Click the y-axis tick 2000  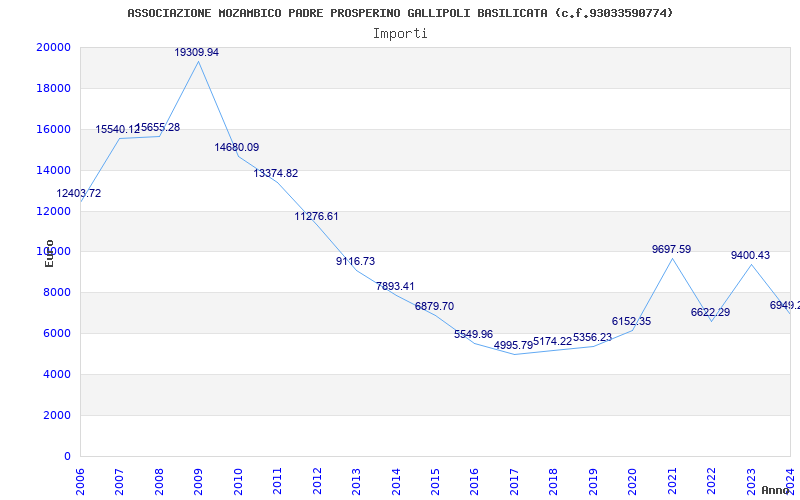pyautogui.click(x=57, y=415)
